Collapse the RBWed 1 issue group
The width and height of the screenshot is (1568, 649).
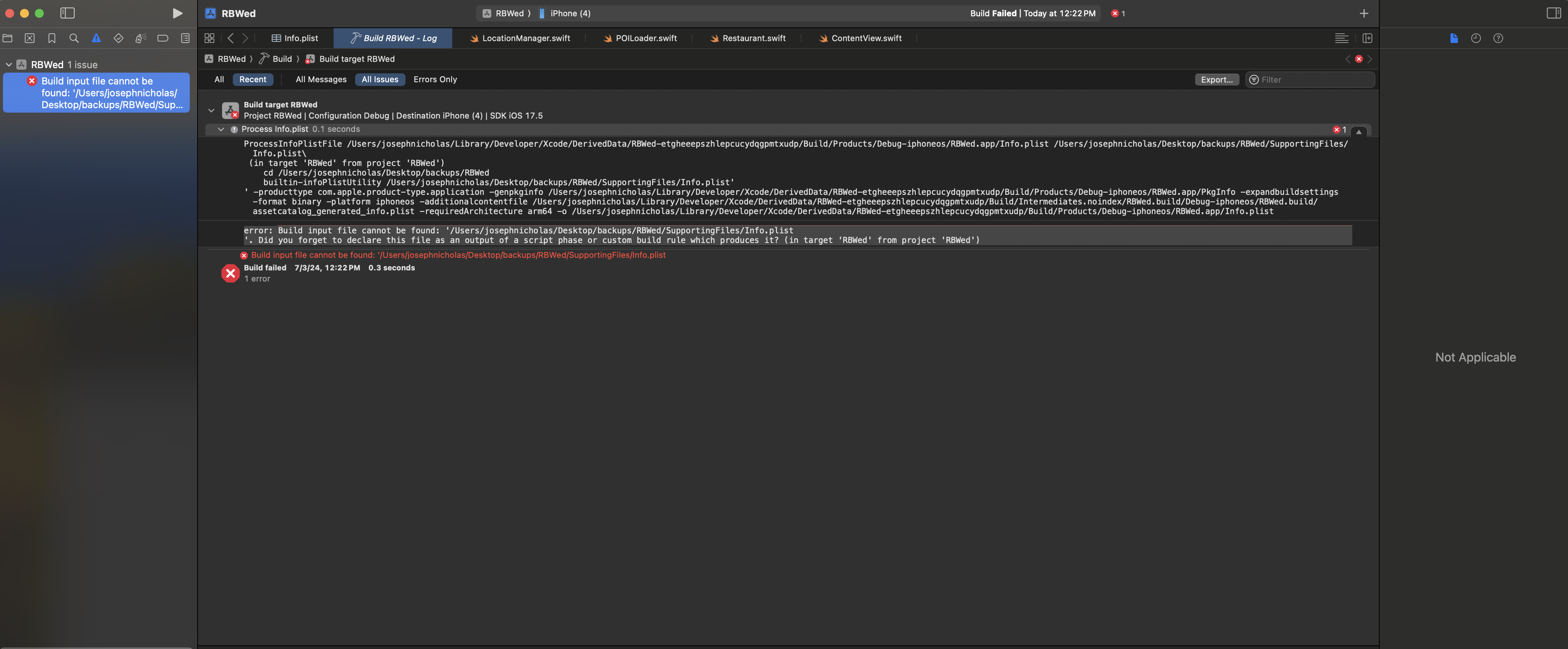click(9, 64)
